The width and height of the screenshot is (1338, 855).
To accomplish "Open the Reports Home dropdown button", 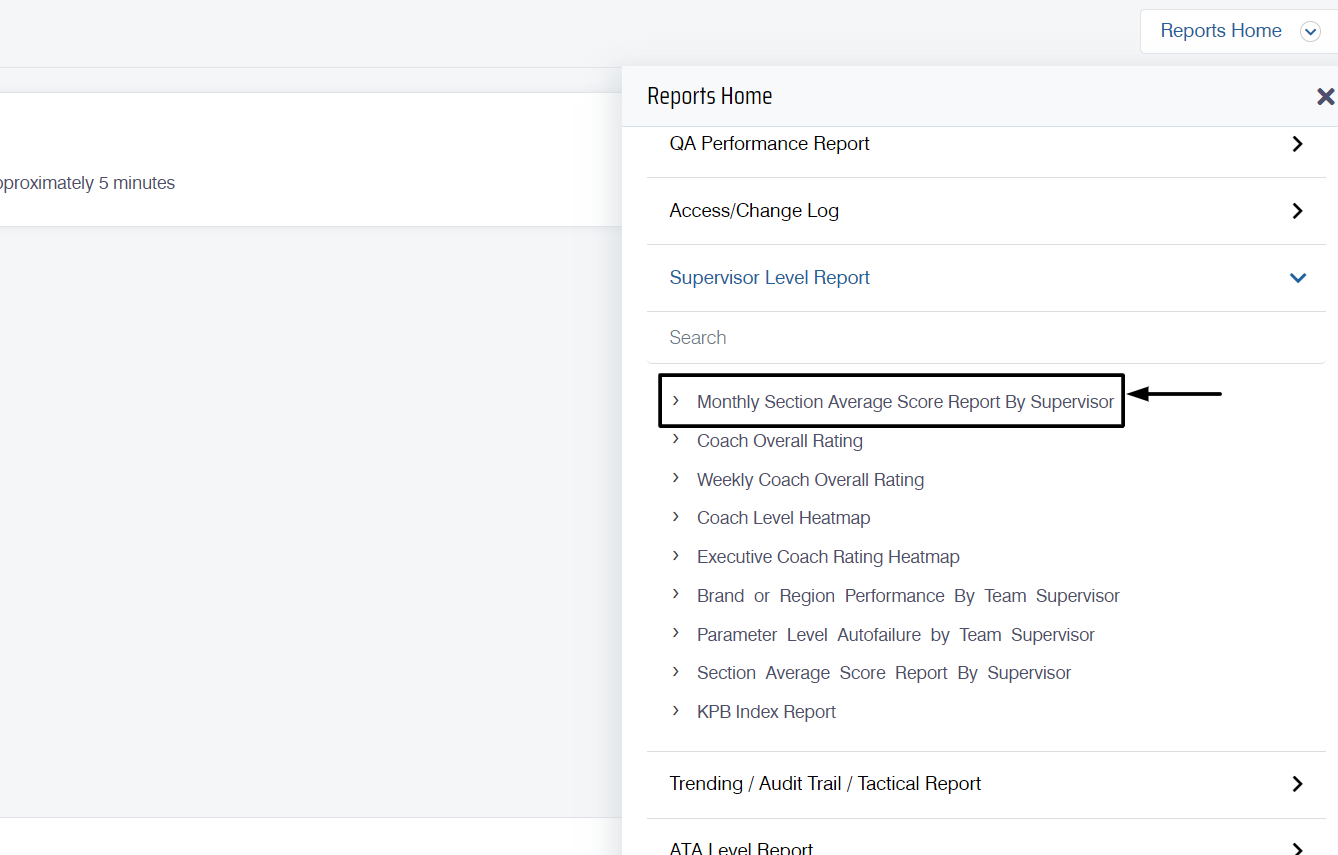I will (1238, 31).
